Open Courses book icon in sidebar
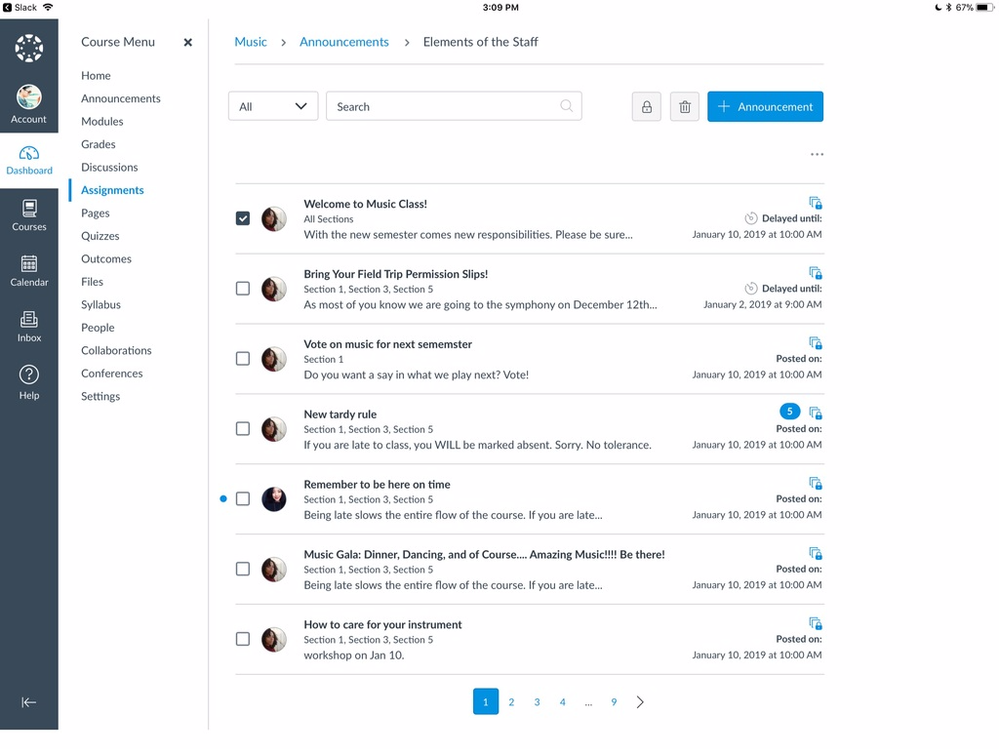The width and height of the screenshot is (999, 749). [29, 214]
